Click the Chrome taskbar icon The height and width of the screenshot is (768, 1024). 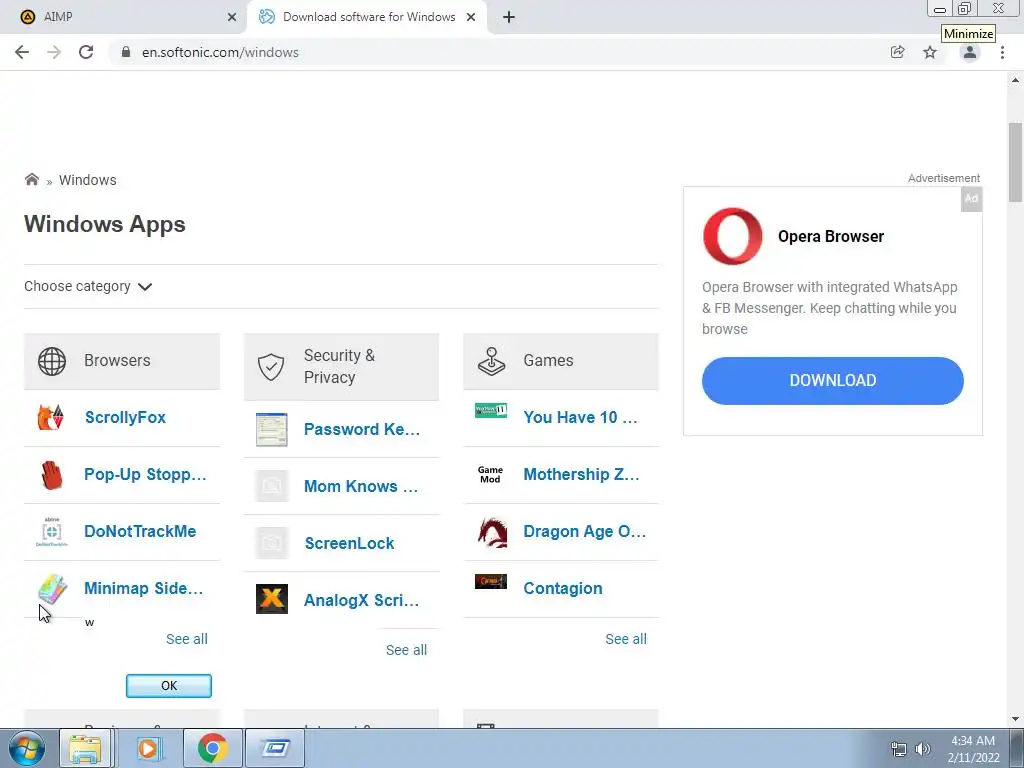click(212, 748)
